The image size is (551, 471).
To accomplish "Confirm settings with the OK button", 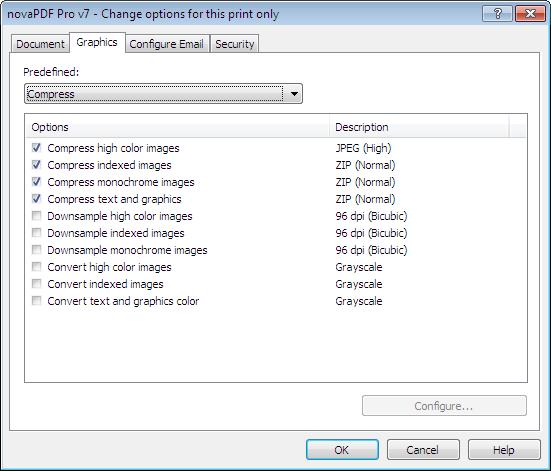I will point(342,450).
